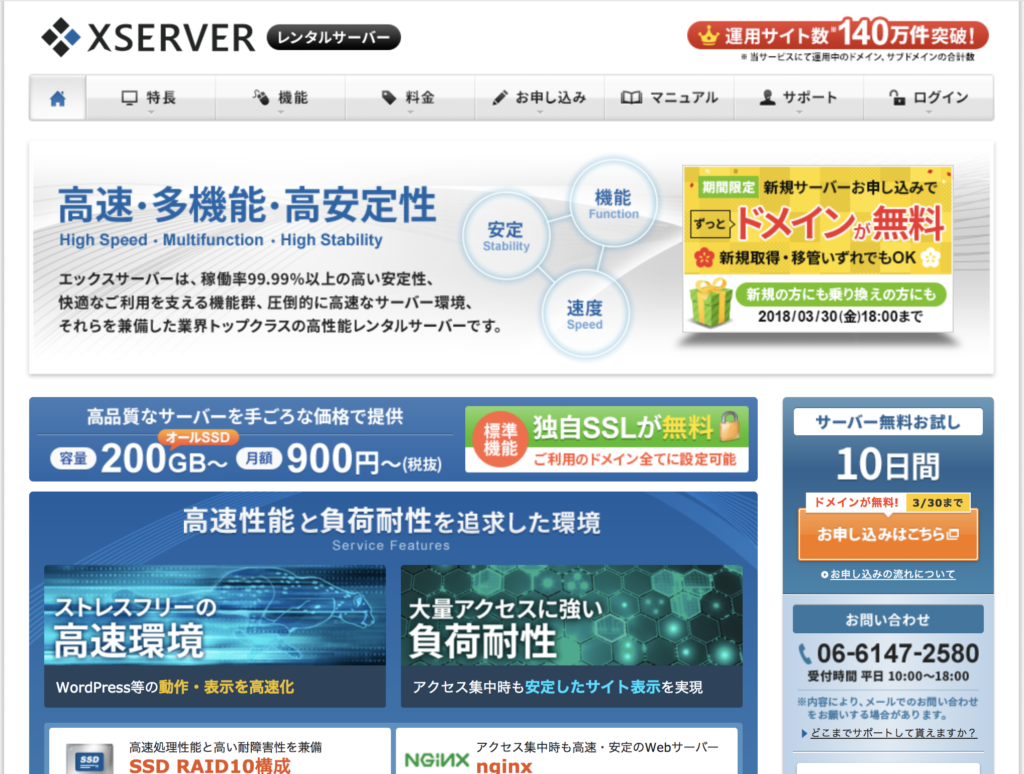Open どこまでサポートして貰えますか？ link

893,733
